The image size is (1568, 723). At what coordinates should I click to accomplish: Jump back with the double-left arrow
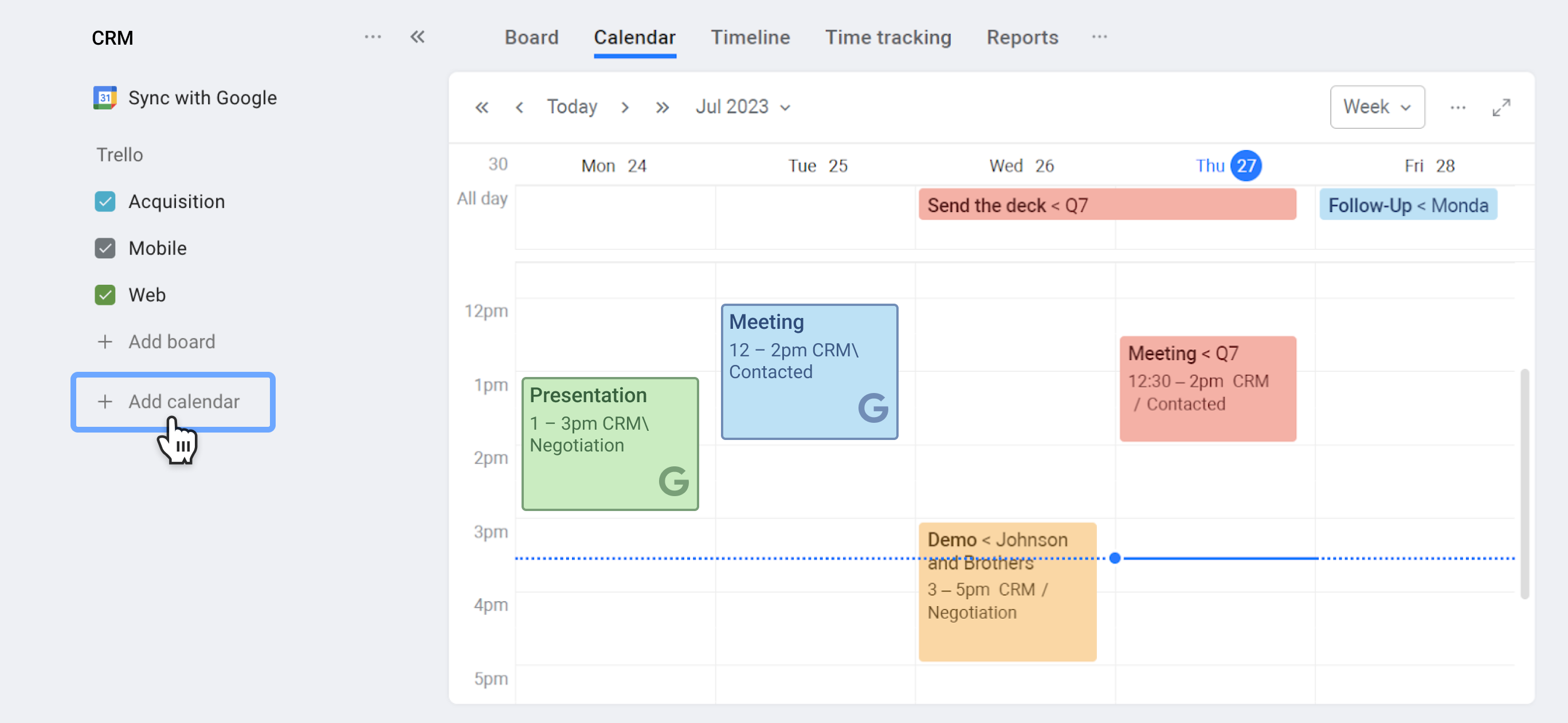click(481, 108)
